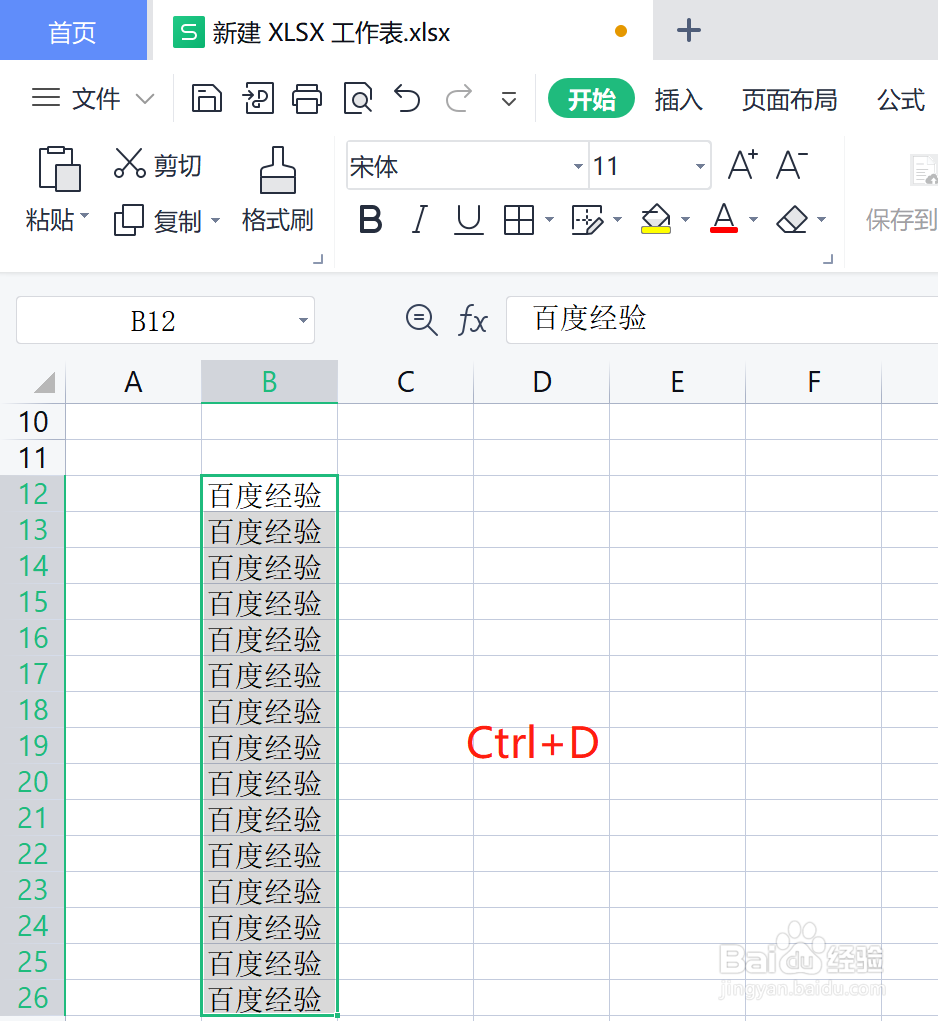
Task: Expand the fill color dropdown arrow
Action: pos(685,219)
